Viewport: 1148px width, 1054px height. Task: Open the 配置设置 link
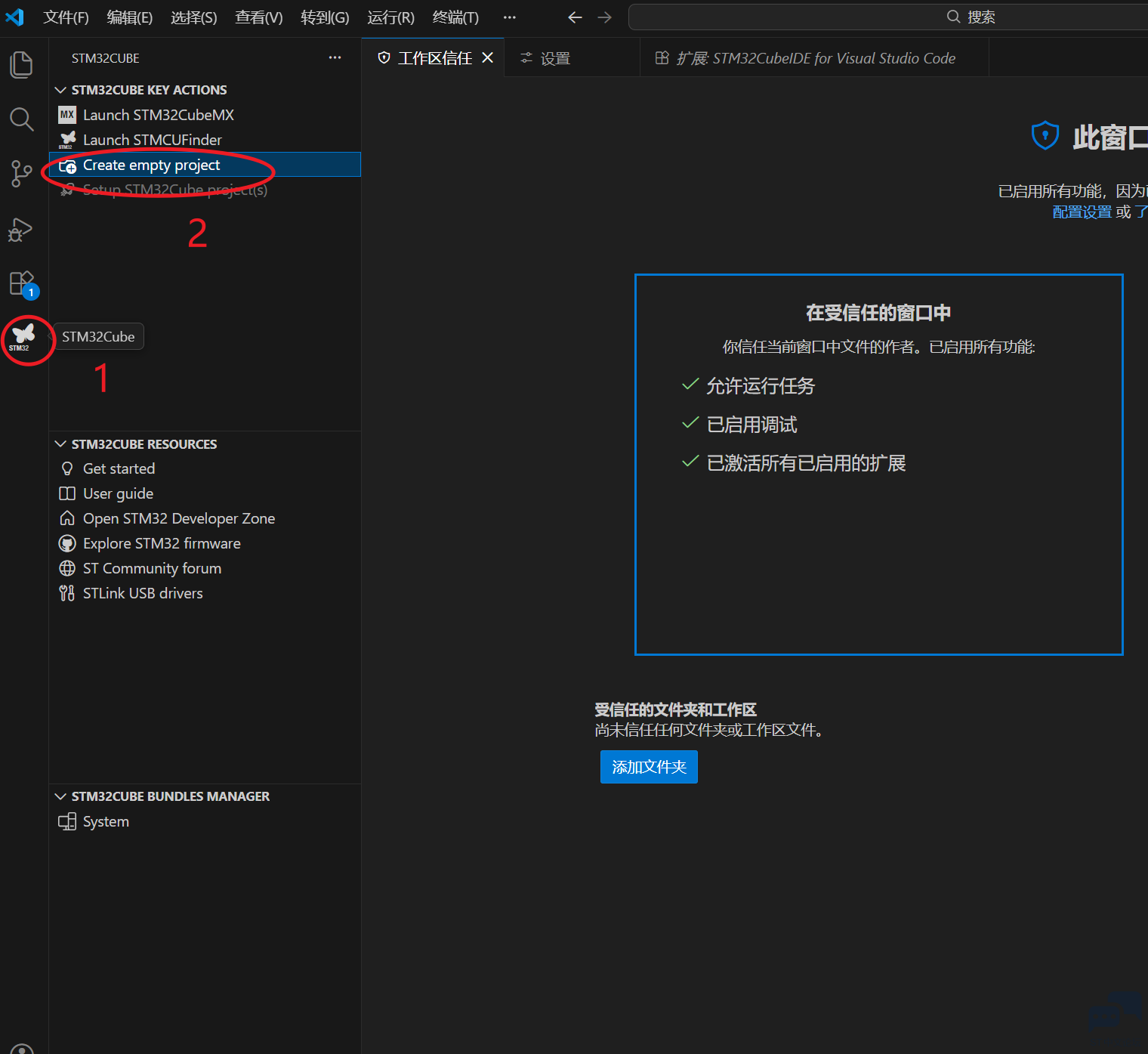pyautogui.click(x=1082, y=212)
